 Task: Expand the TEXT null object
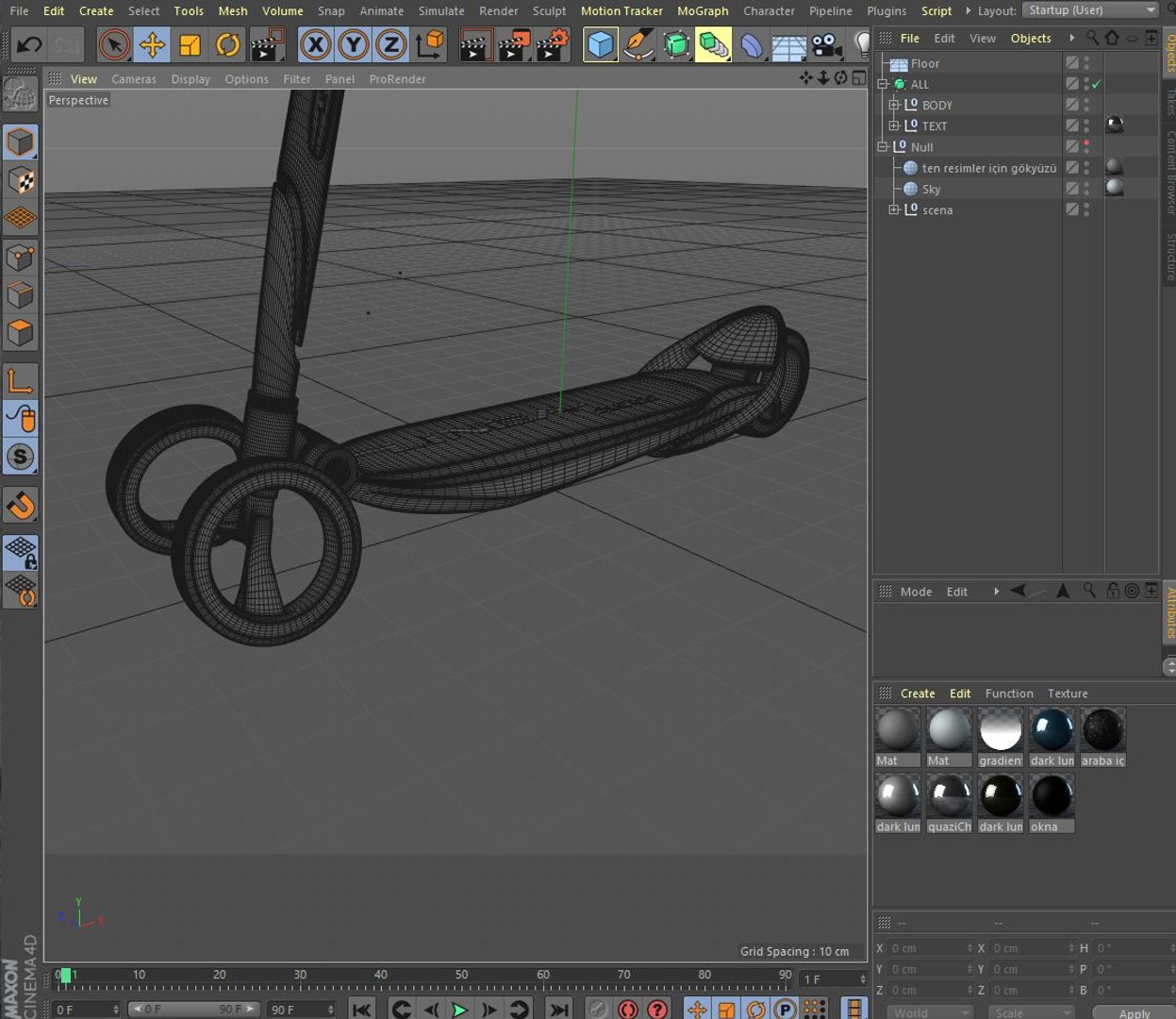point(894,125)
